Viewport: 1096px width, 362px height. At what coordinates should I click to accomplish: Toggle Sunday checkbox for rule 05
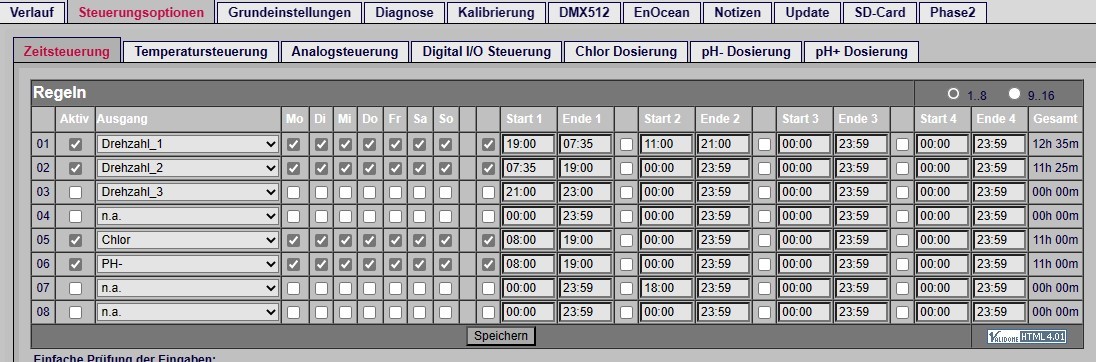tap(445, 240)
